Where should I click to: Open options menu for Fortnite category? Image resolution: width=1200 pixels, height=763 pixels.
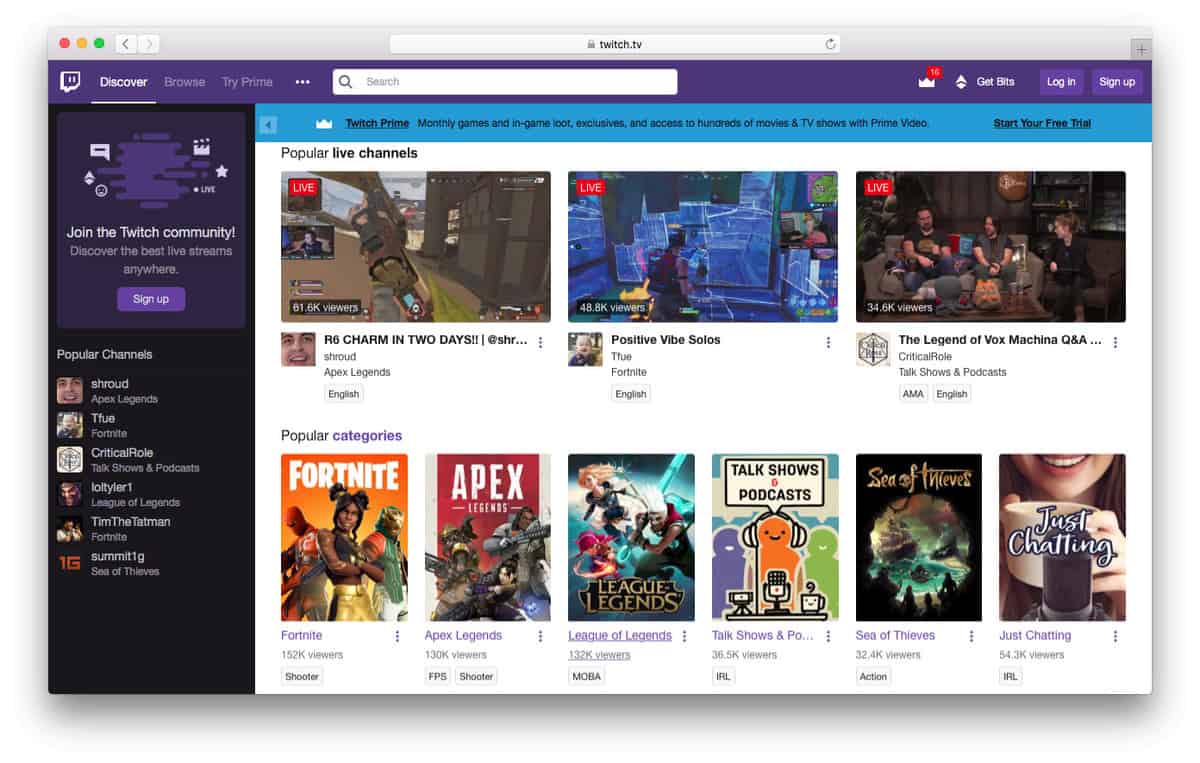click(x=397, y=636)
